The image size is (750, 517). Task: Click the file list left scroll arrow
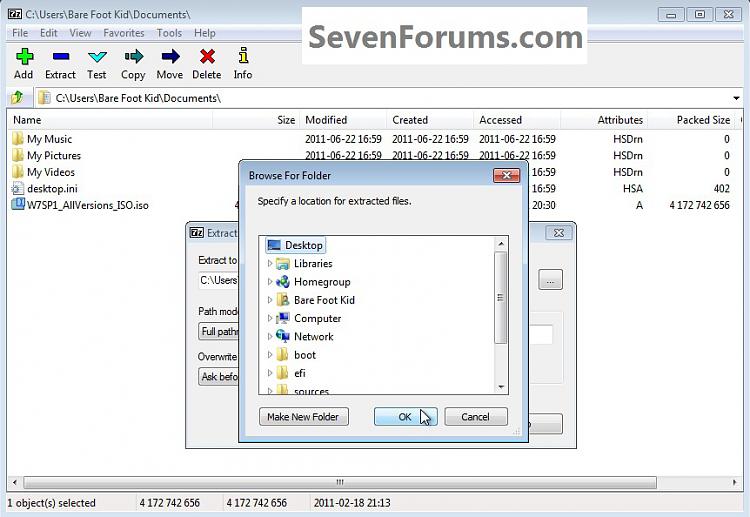point(15,482)
